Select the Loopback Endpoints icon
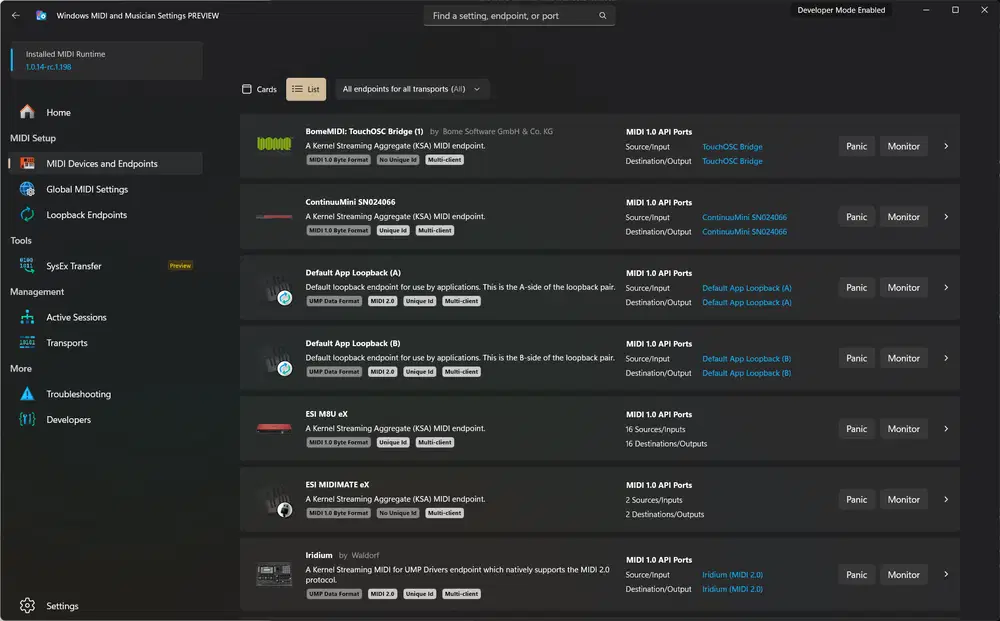This screenshot has width=1000, height=621. click(27, 214)
